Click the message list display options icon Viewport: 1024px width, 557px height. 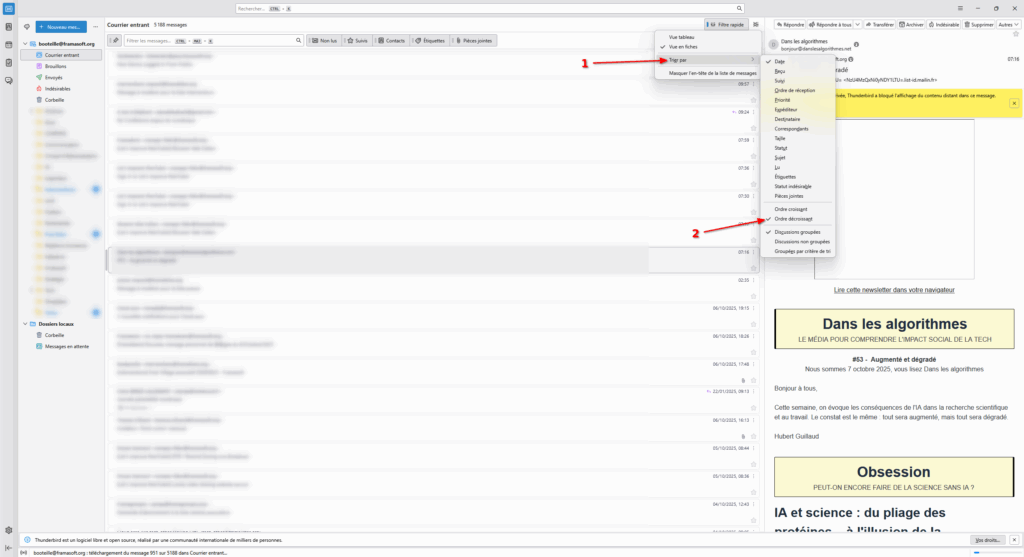756,24
